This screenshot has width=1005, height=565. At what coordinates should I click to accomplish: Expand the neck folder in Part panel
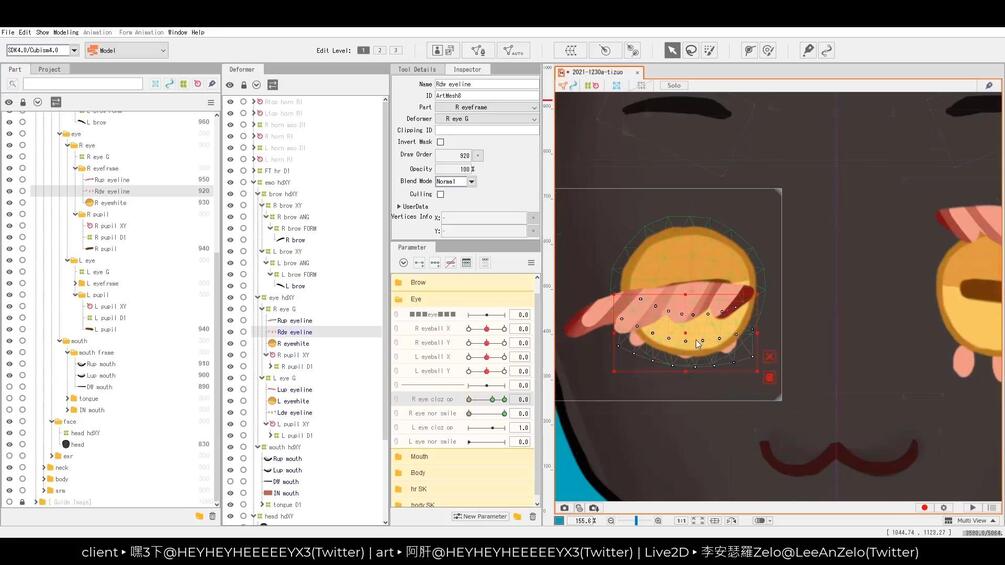[44, 468]
